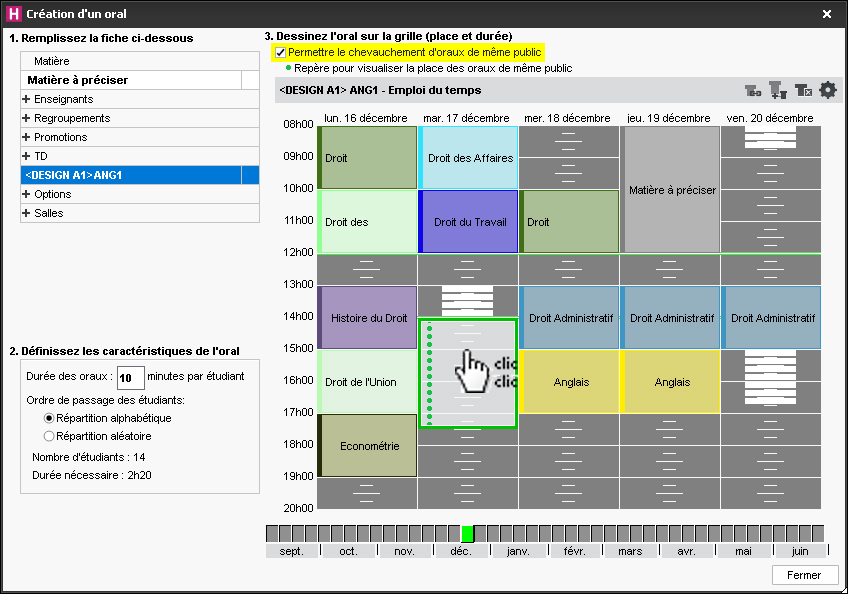Jump to nov. on the year bar
Image resolution: width=848 pixels, height=594 pixels.
[x=405, y=551]
